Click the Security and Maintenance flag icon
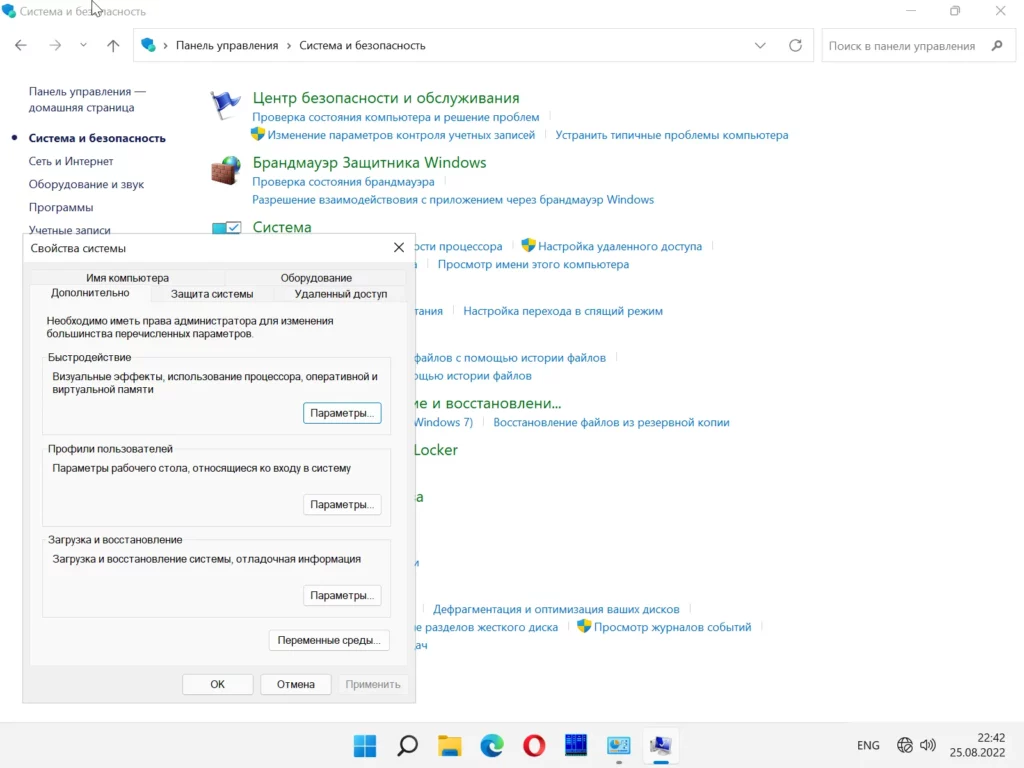The width and height of the screenshot is (1024, 768). tap(226, 105)
